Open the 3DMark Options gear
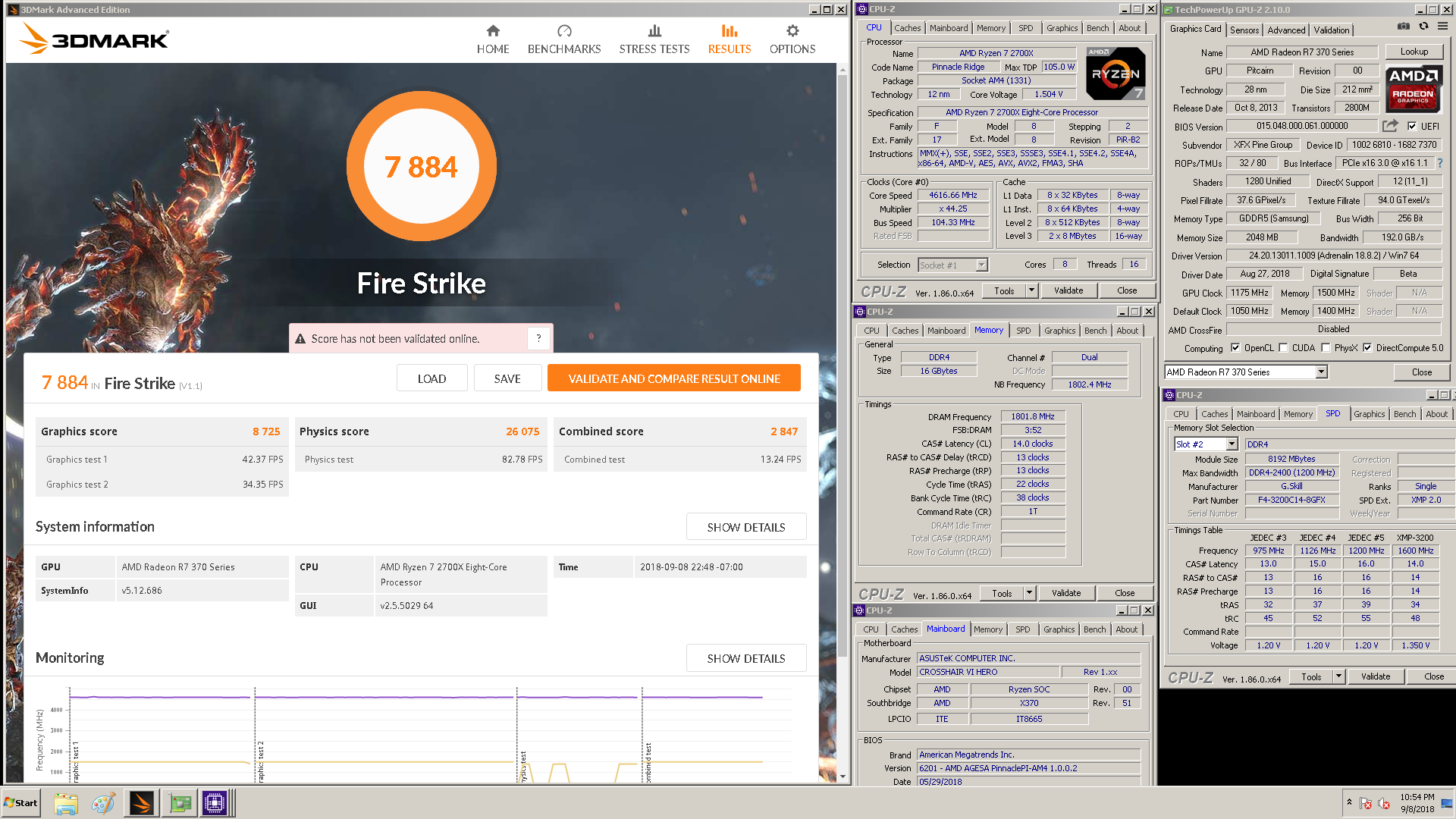 point(792,39)
